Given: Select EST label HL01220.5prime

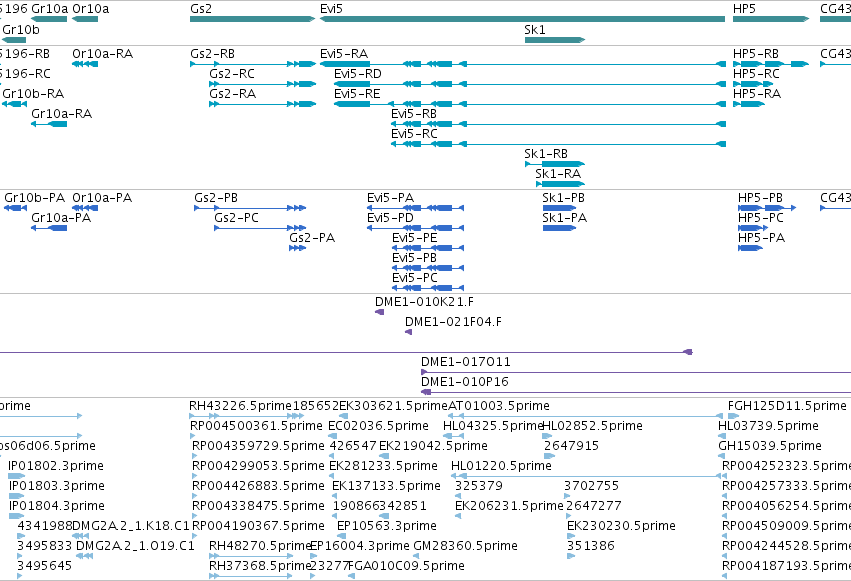Looking at the screenshot, I should tap(501, 467).
